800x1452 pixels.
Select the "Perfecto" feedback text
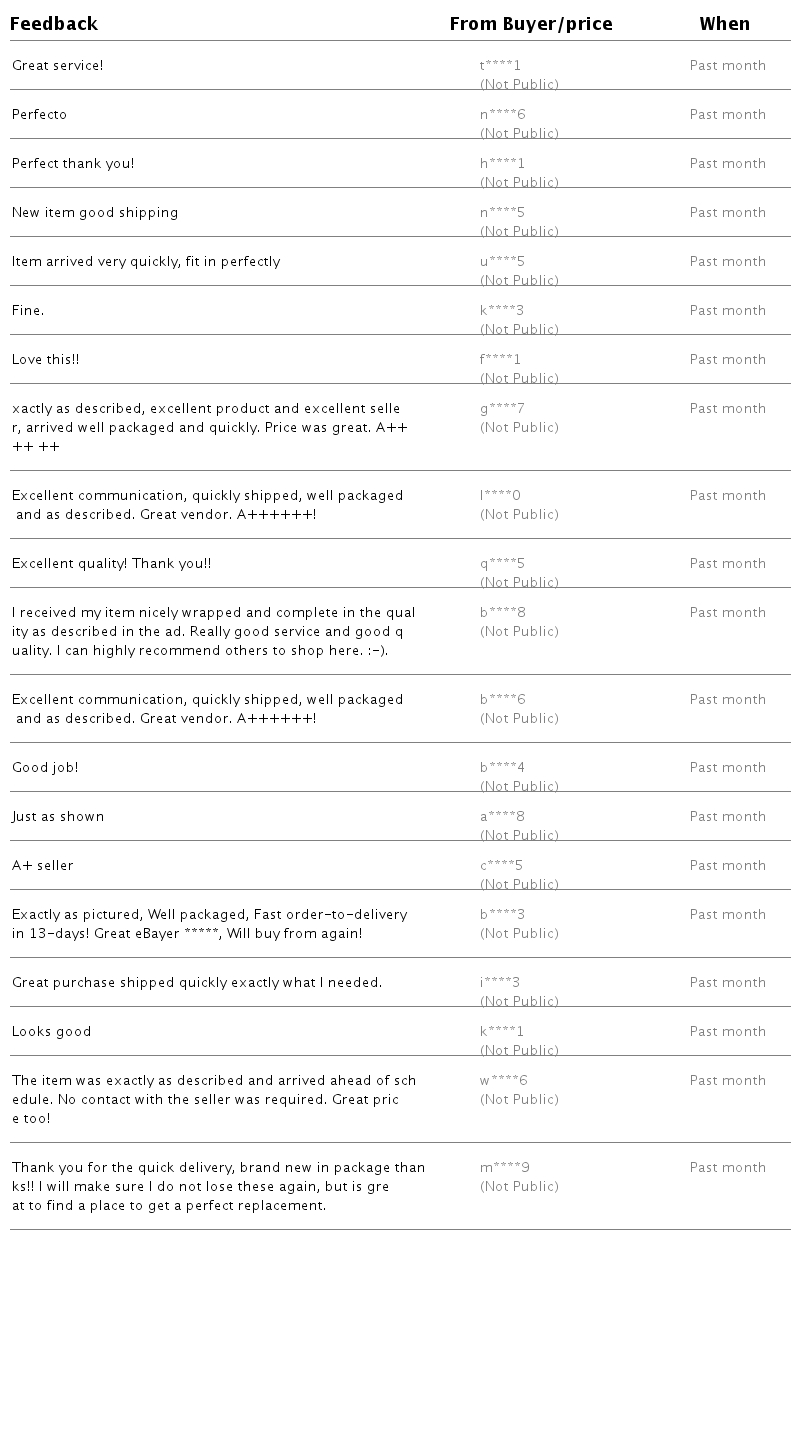pos(40,115)
